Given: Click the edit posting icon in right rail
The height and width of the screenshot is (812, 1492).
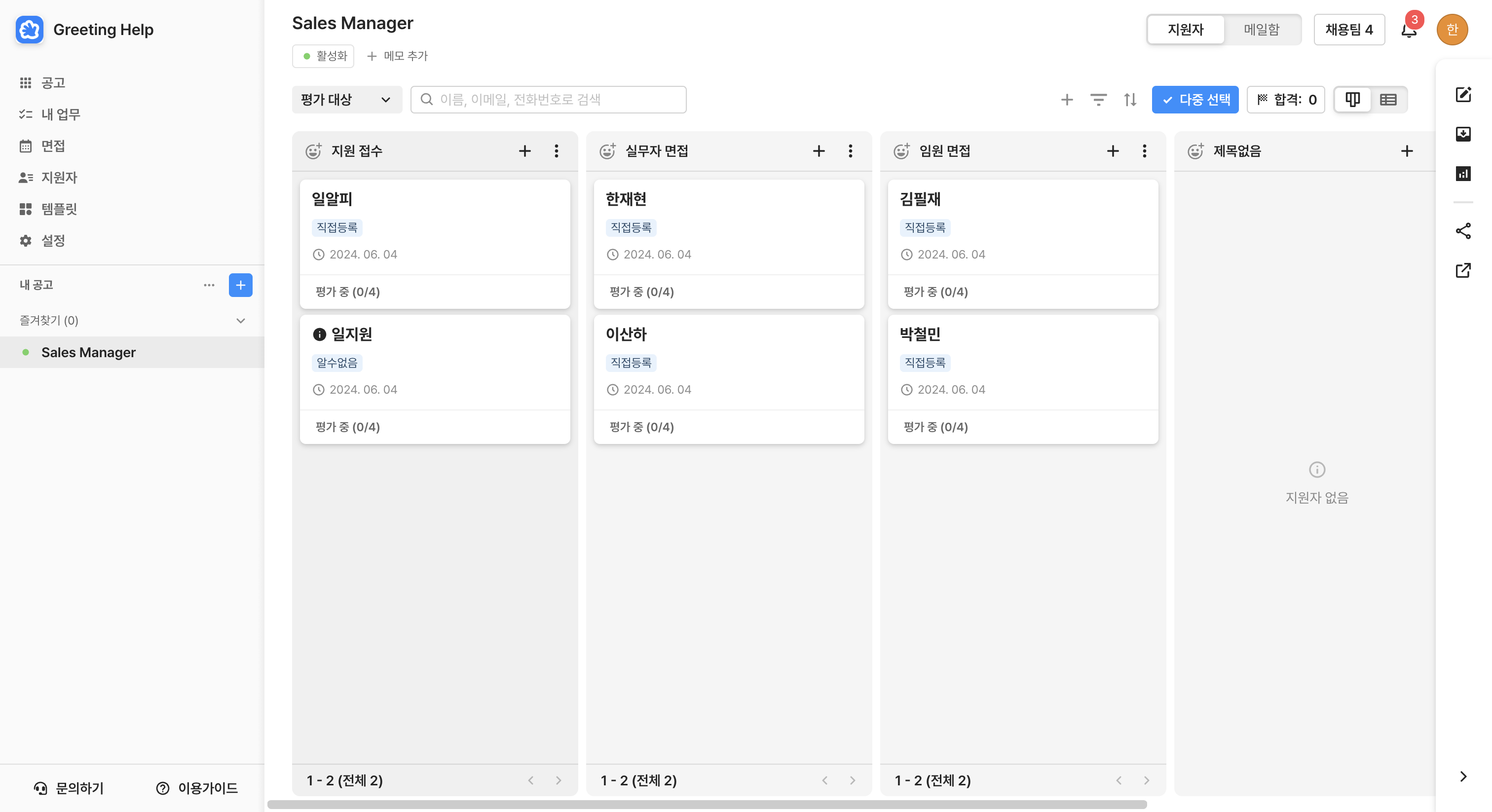Looking at the screenshot, I should (1463, 94).
